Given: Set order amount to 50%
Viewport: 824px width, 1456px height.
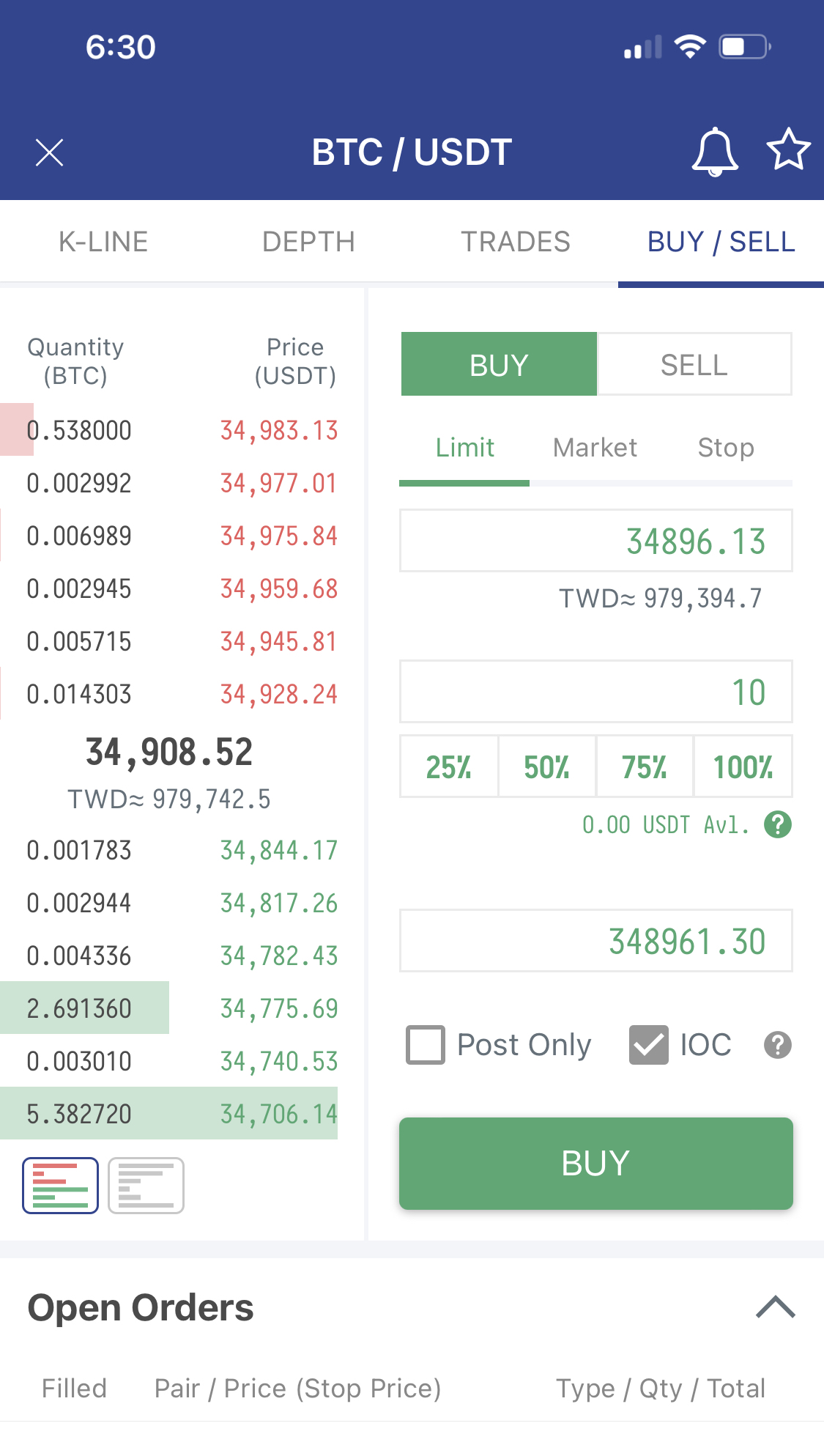Looking at the screenshot, I should [546, 766].
